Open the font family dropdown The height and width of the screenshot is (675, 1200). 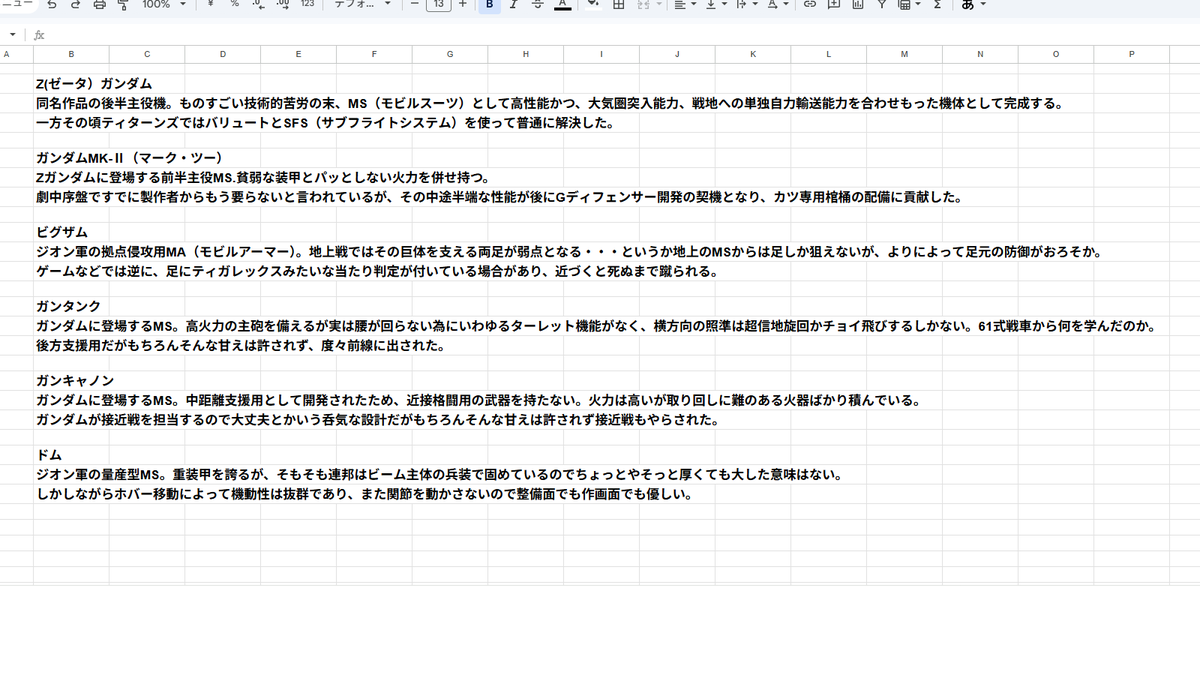click(363, 5)
